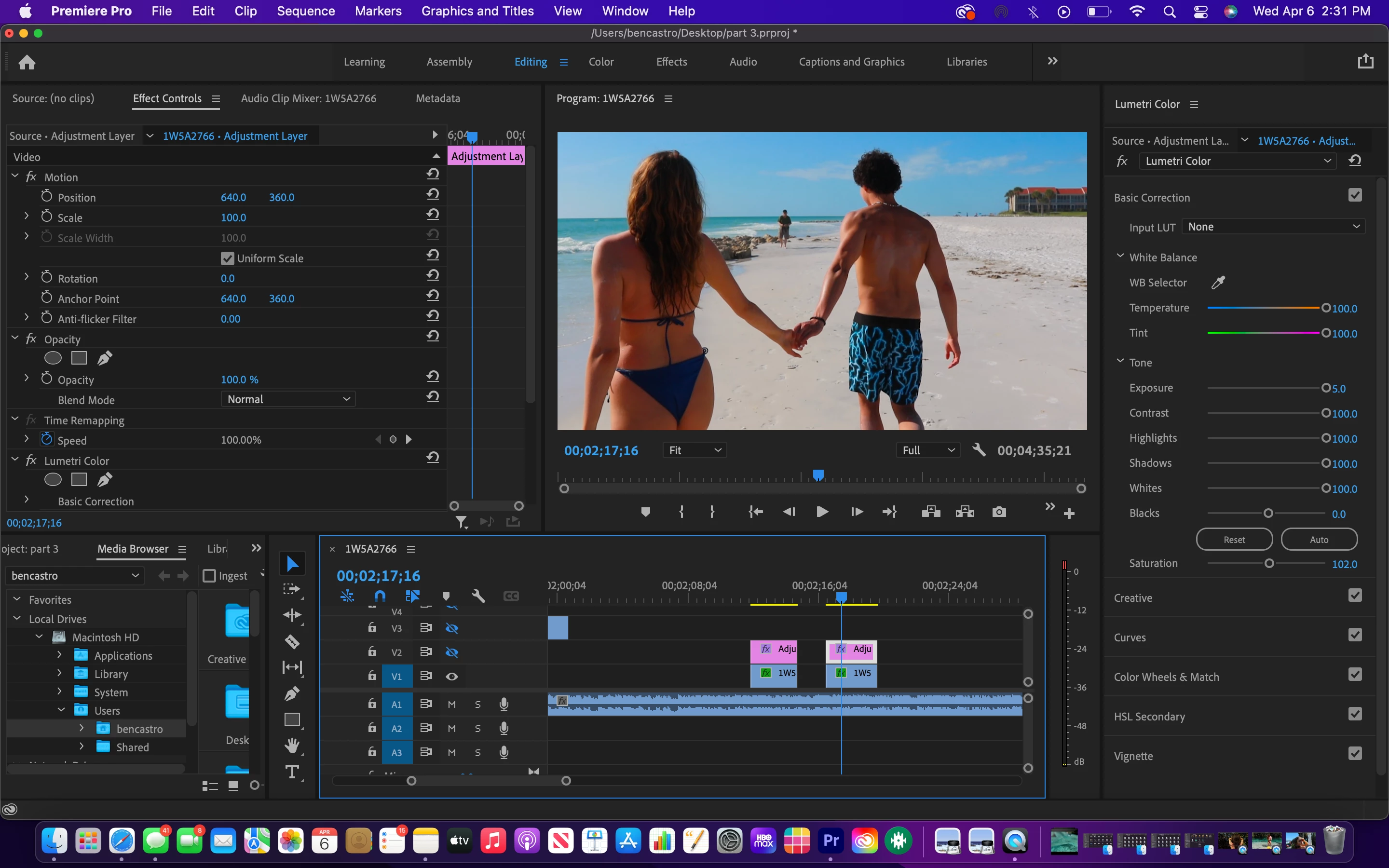Image resolution: width=1389 pixels, height=868 pixels.
Task: Click the Export Frame camera icon
Action: (x=999, y=512)
